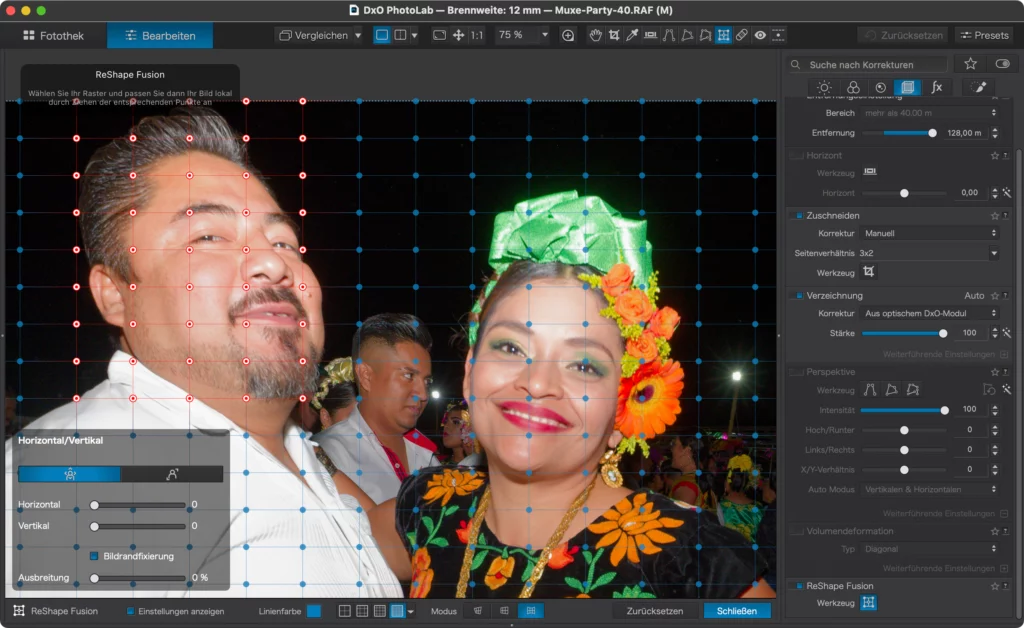
Task: Select the rotate person mode tab
Action: click(172, 475)
